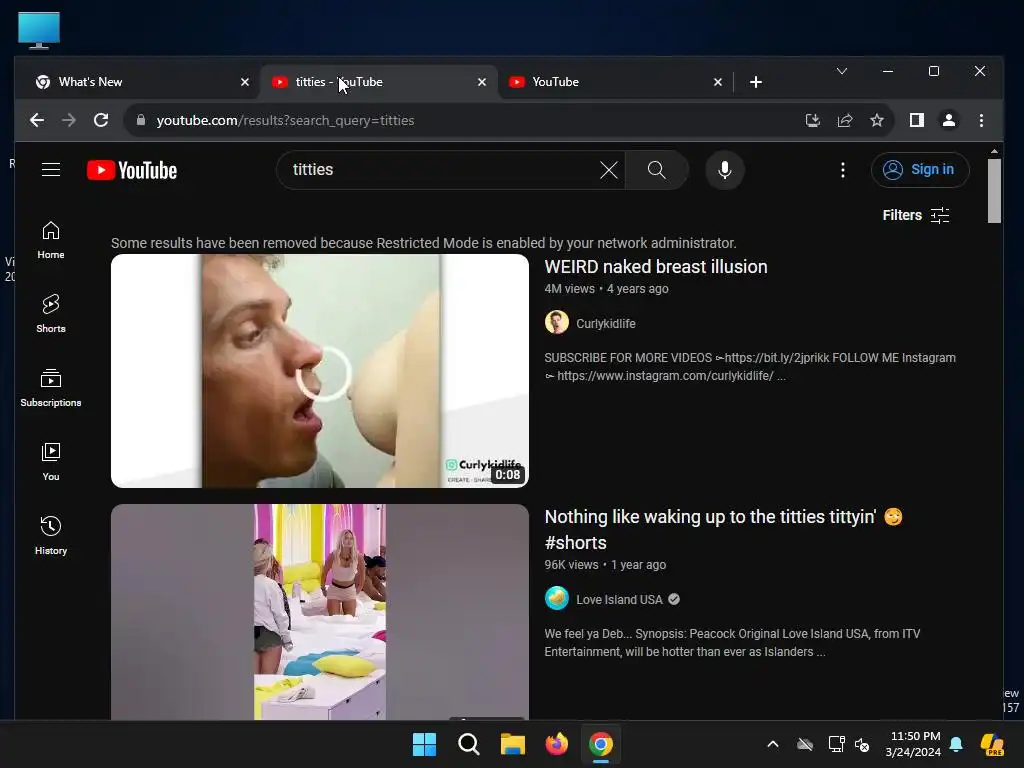
Task: Click the YouTube logo
Action: tap(132, 170)
